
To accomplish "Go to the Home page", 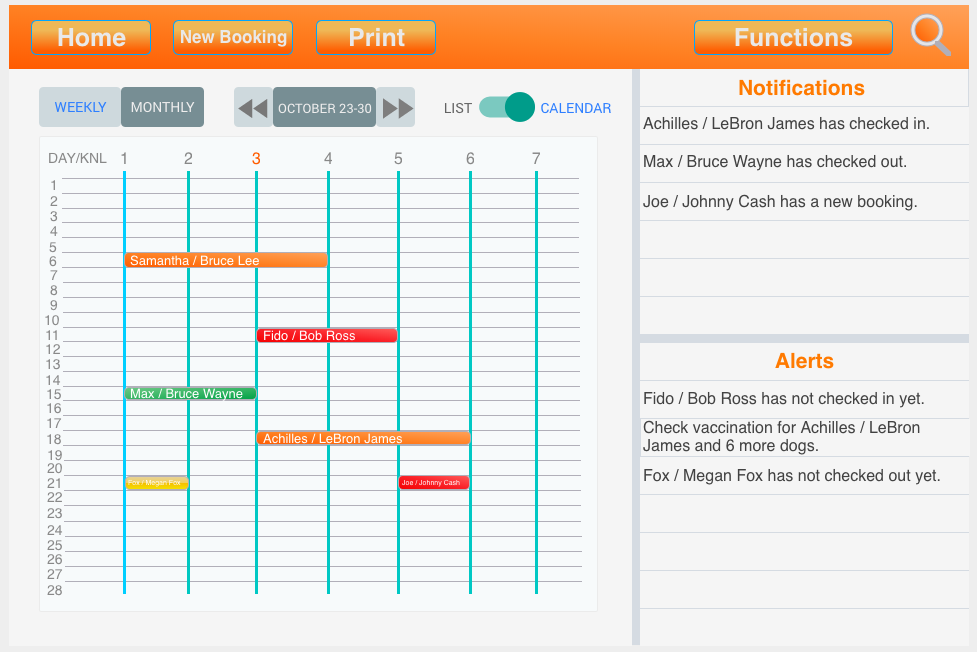I will (91, 38).
